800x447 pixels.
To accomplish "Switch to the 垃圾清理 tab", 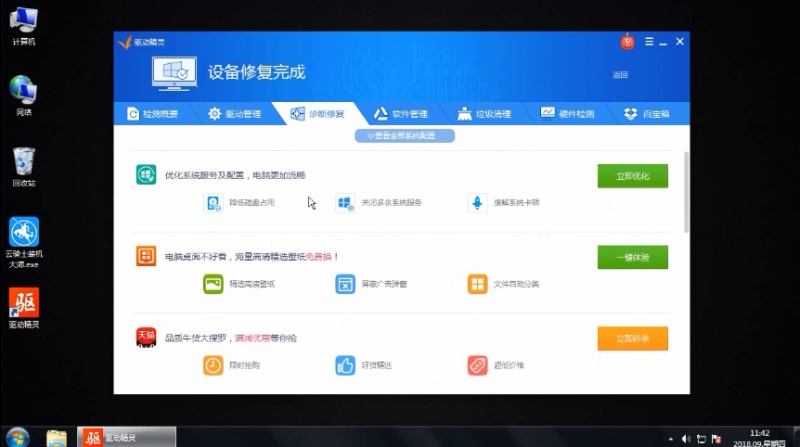I will pyautogui.click(x=484, y=114).
